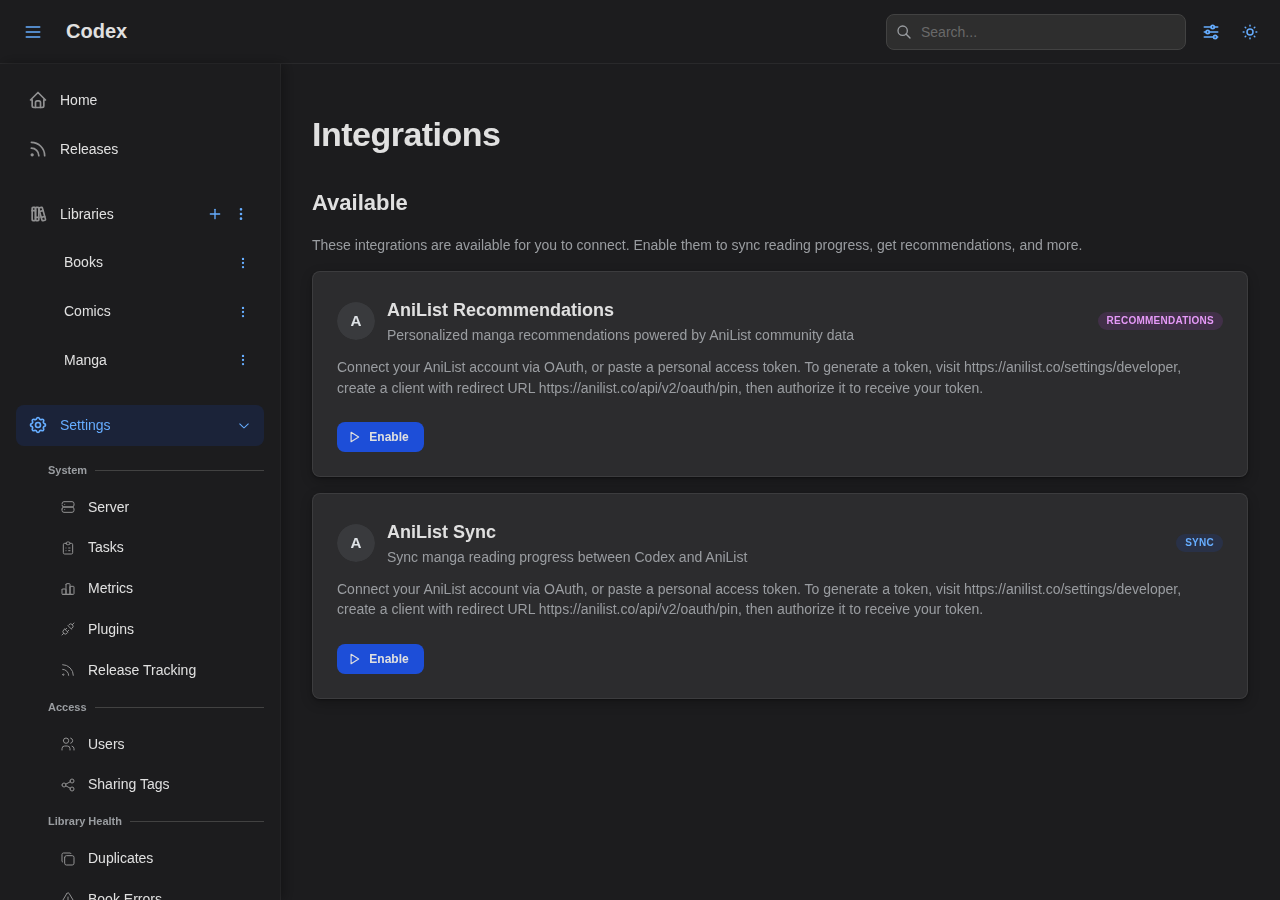Viewport: 1280px width, 900px height.
Task: Open Releases page
Action: click(140, 149)
